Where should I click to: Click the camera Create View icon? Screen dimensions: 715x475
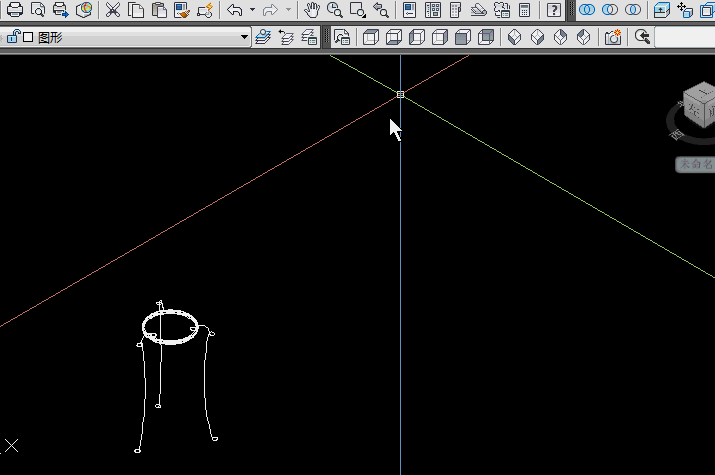tap(612, 37)
